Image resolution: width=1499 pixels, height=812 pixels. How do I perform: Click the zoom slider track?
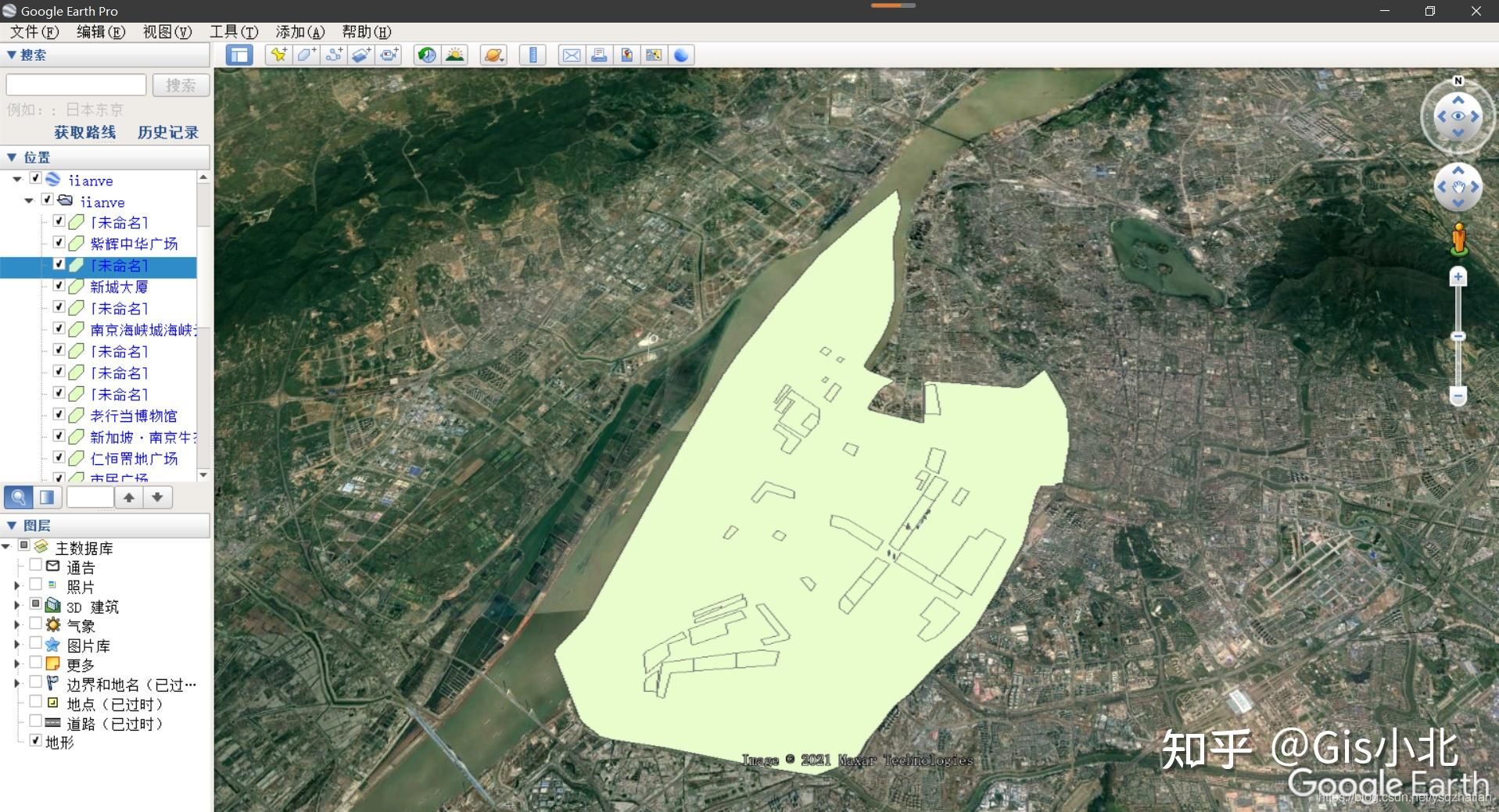[1458, 336]
